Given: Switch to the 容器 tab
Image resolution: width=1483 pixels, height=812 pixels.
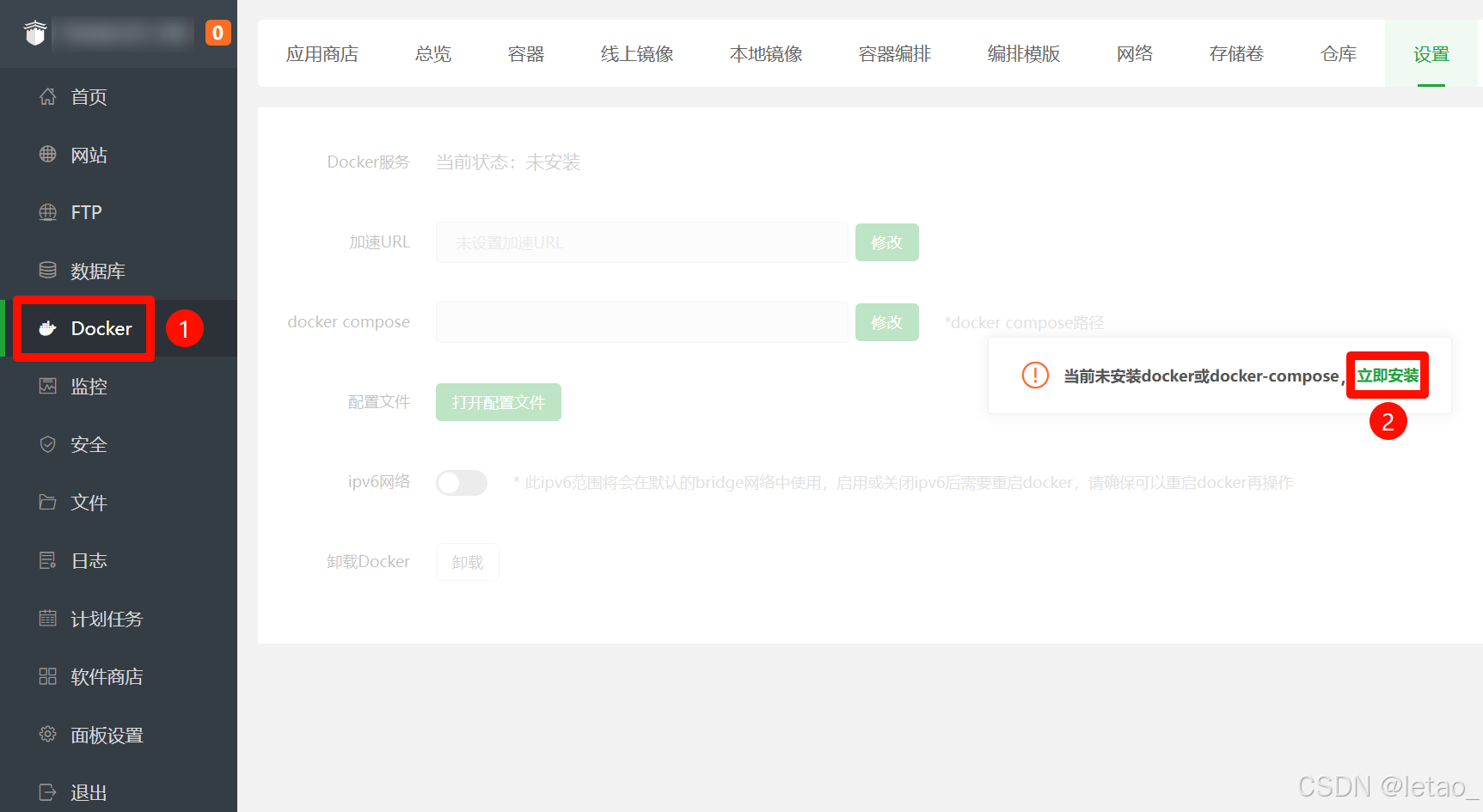Looking at the screenshot, I should click(x=526, y=54).
